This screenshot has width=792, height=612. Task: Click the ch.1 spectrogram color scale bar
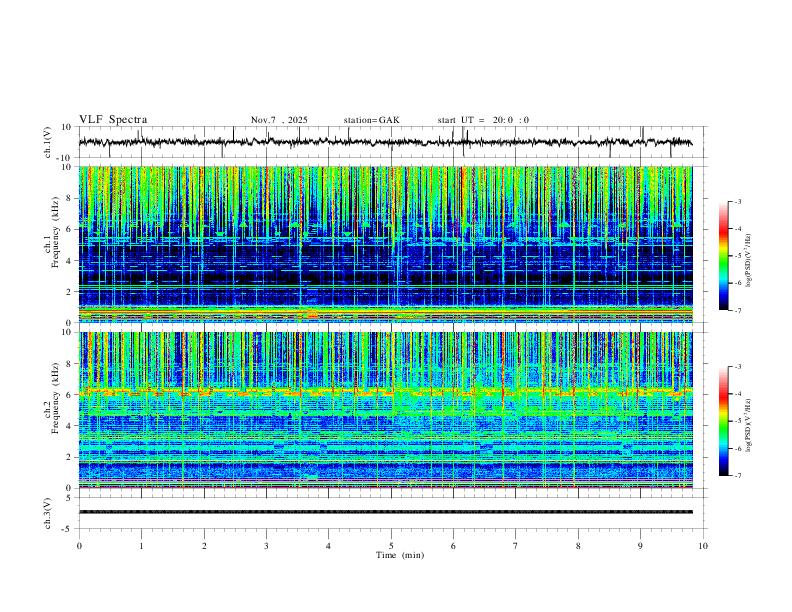tap(724, 256)
